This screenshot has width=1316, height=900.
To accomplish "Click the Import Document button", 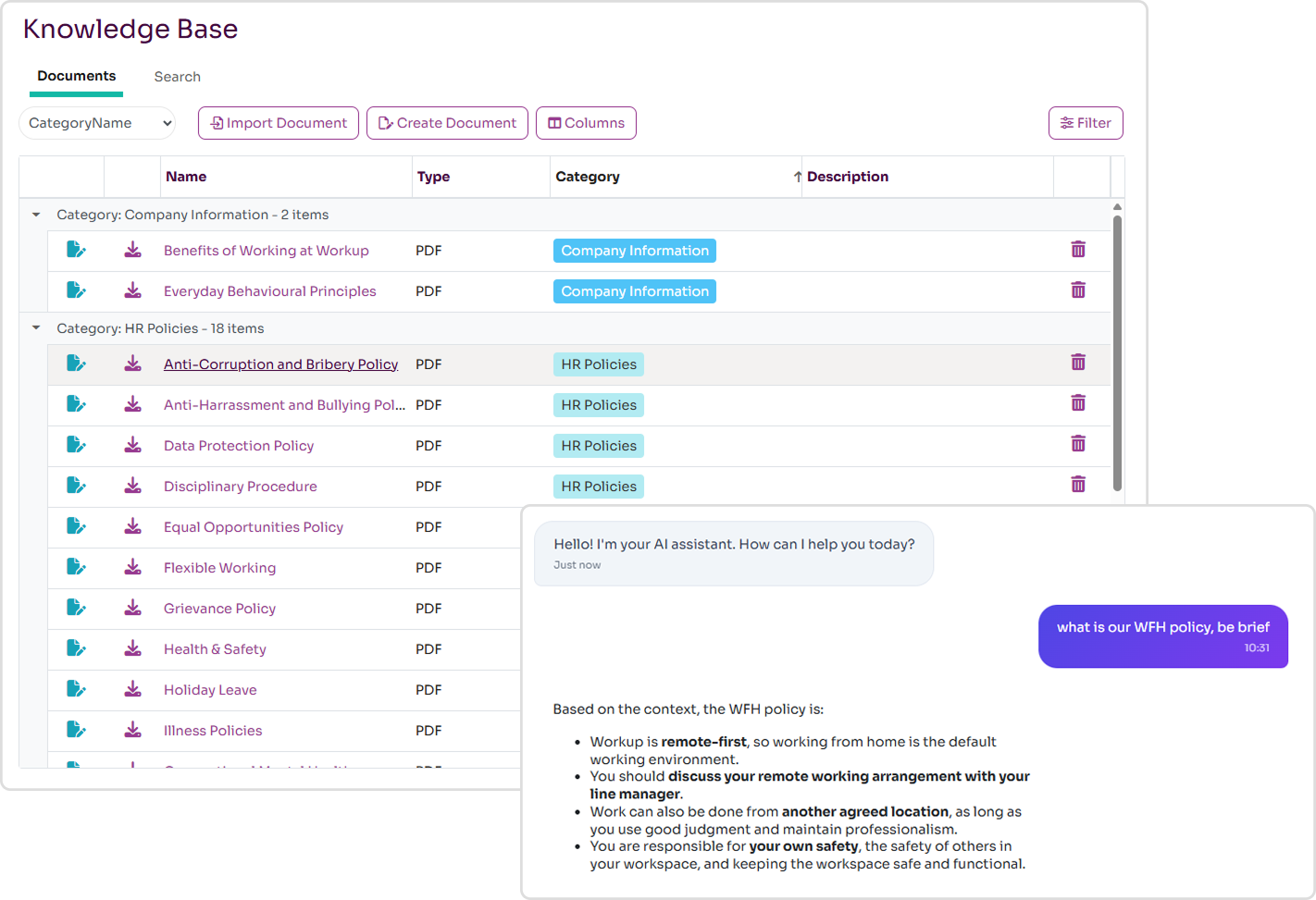I will [x=279, y=123].
